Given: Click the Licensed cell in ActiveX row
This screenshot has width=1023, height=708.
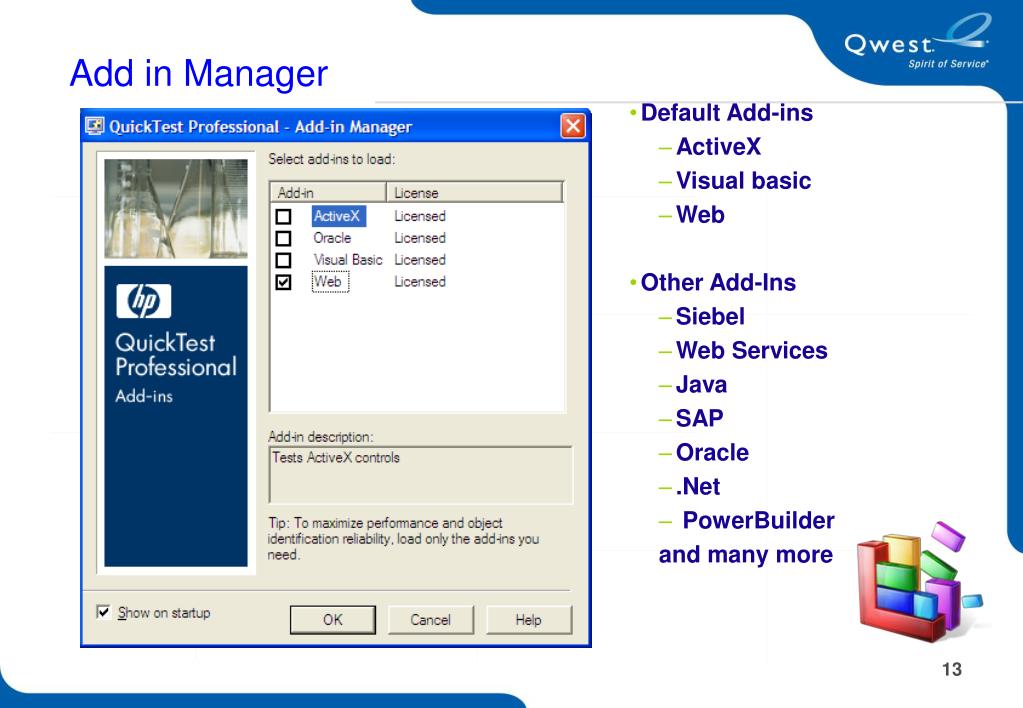Looking at the screenshot, I should (x=420, y=216).
